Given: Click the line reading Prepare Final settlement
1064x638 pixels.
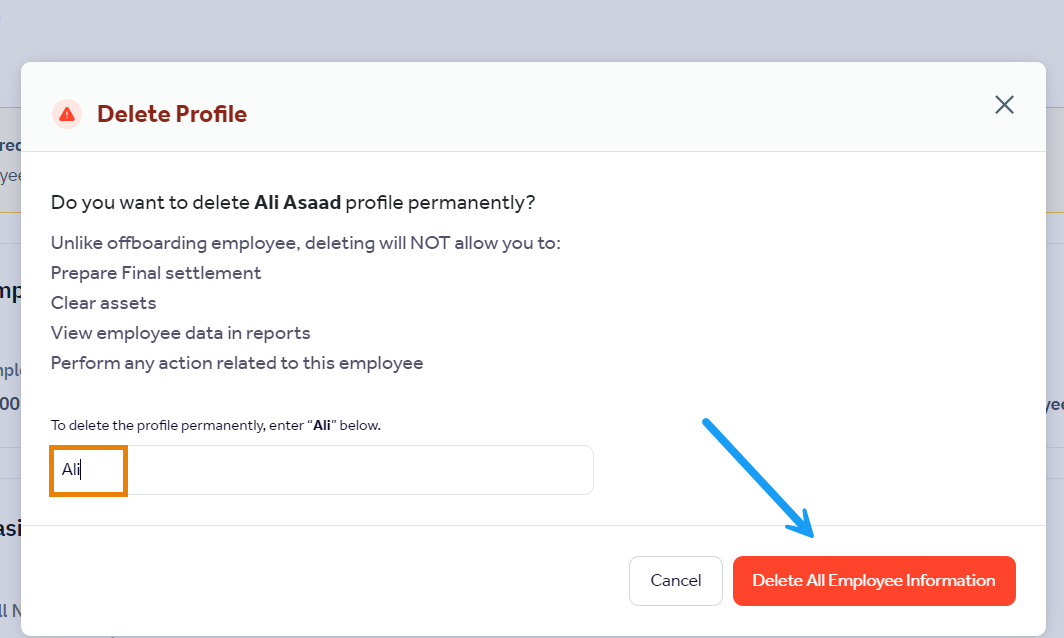Looking at the screenshot, I should click(x=155, y=272).
